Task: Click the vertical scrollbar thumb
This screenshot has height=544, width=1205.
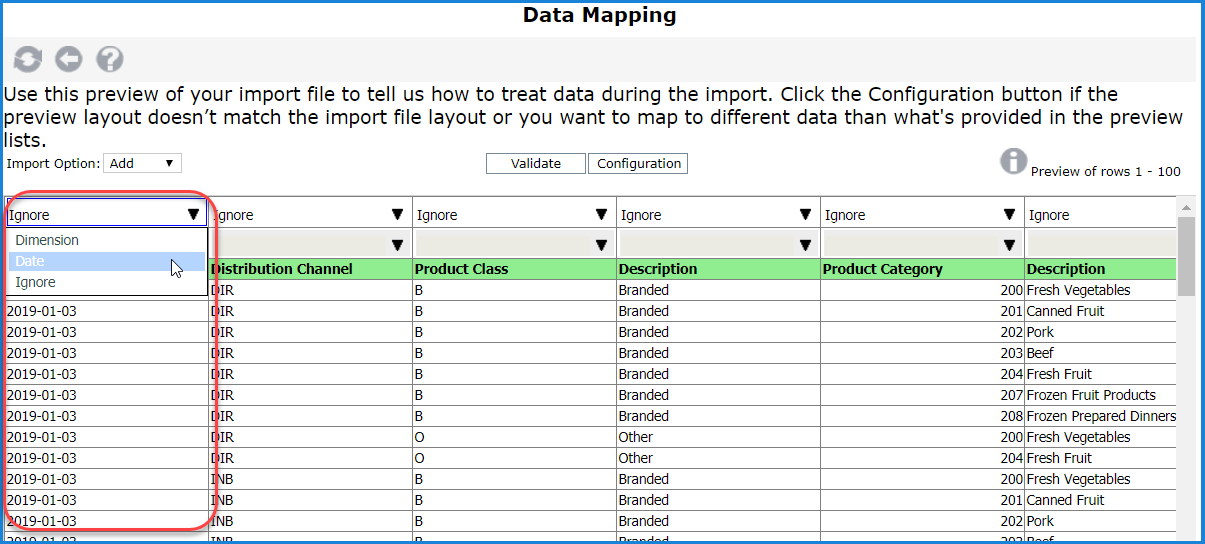Action: (1186, 256)
